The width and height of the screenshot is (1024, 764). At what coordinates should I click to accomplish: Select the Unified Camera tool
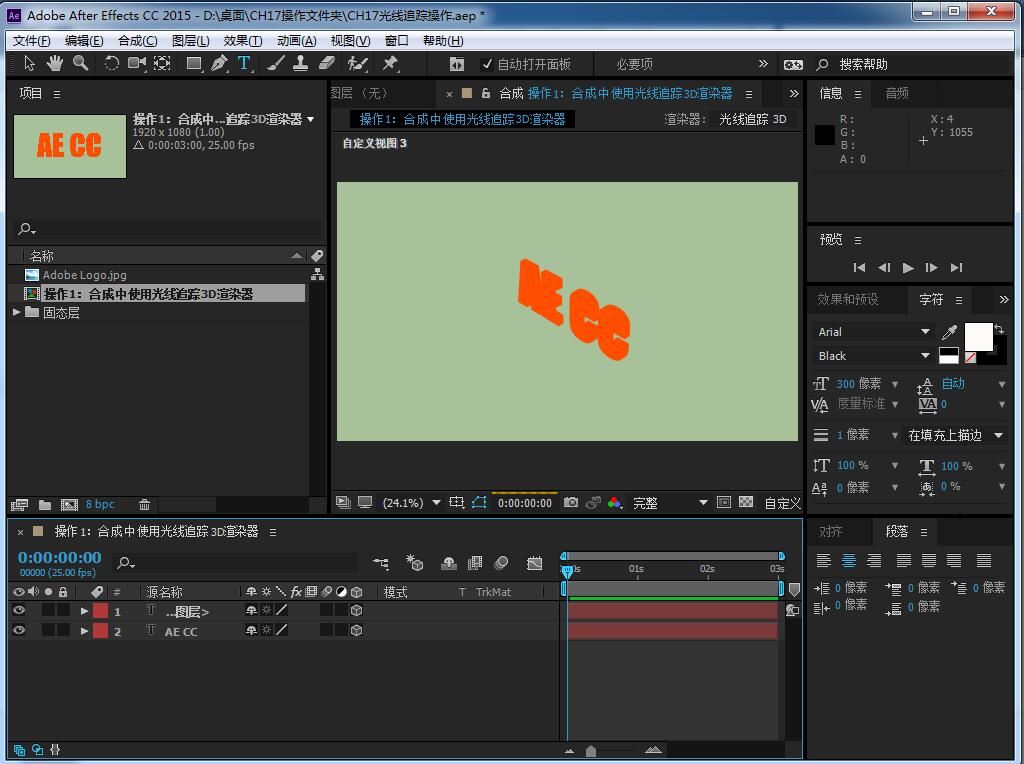click(136, 63)
